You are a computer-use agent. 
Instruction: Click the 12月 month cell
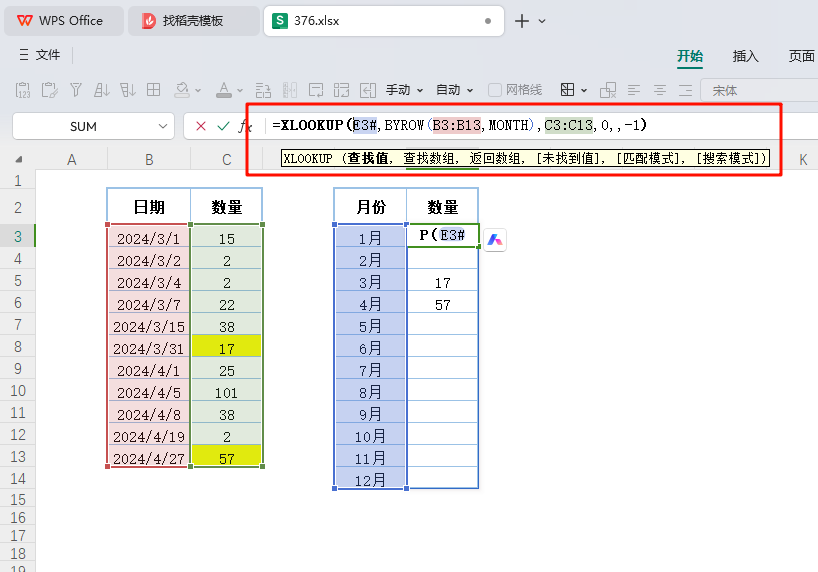(x=370, y=479)
